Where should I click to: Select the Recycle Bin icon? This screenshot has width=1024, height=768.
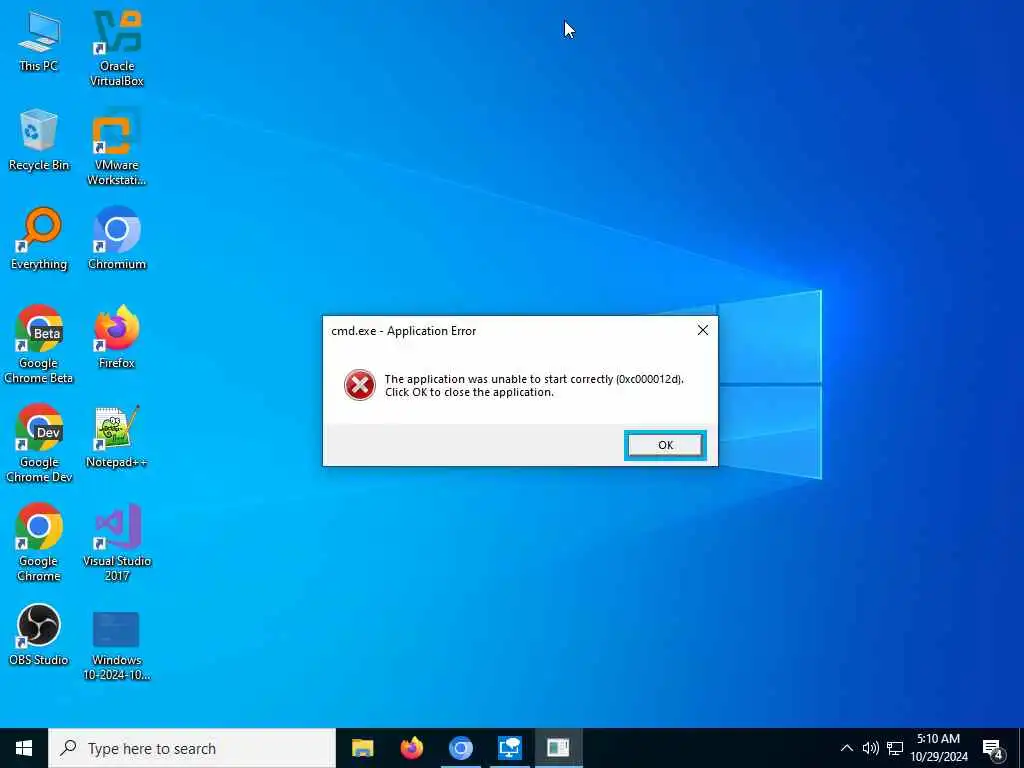pos(39,140)
